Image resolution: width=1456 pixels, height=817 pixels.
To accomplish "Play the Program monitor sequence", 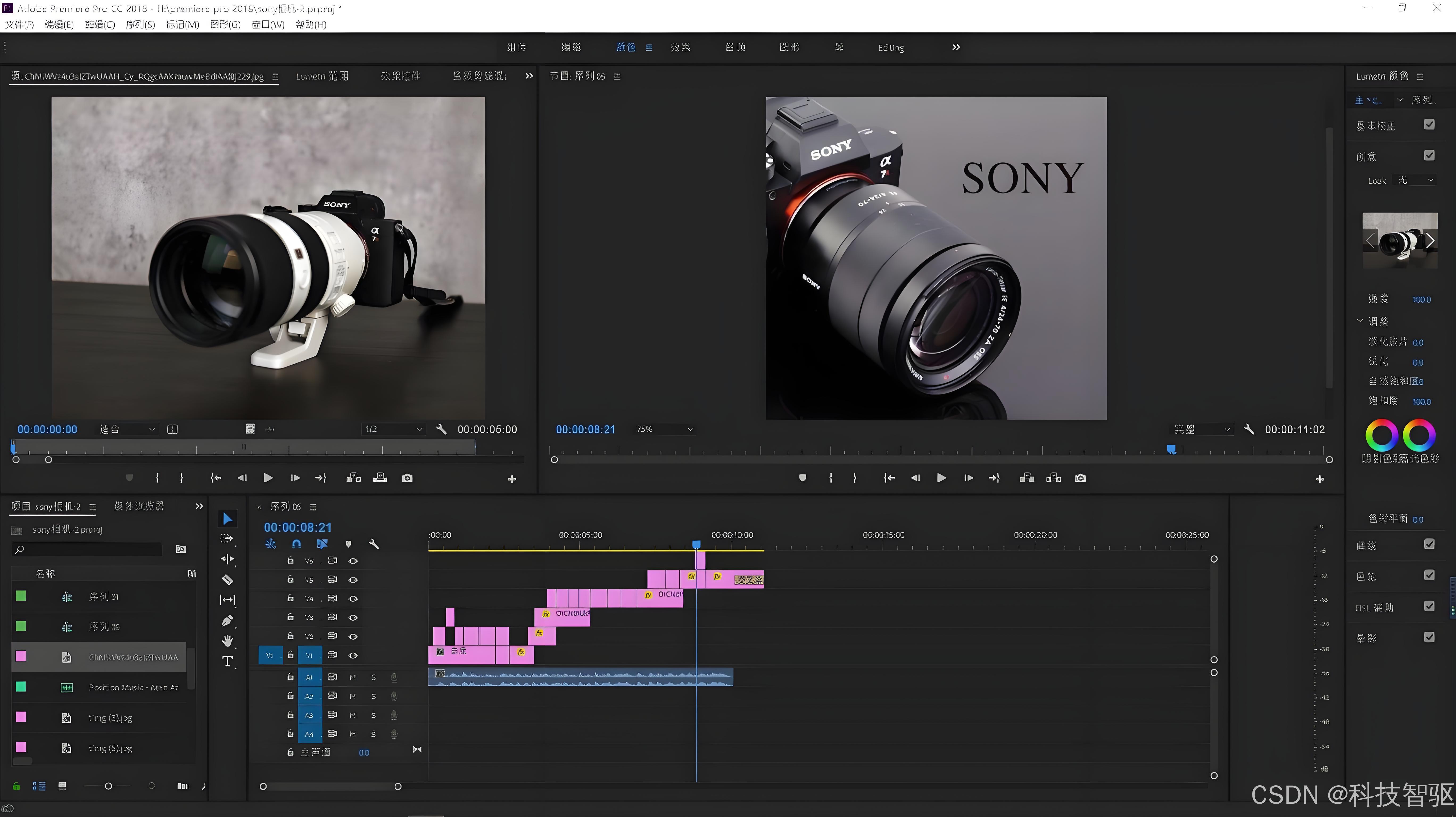I will (941, 478).
